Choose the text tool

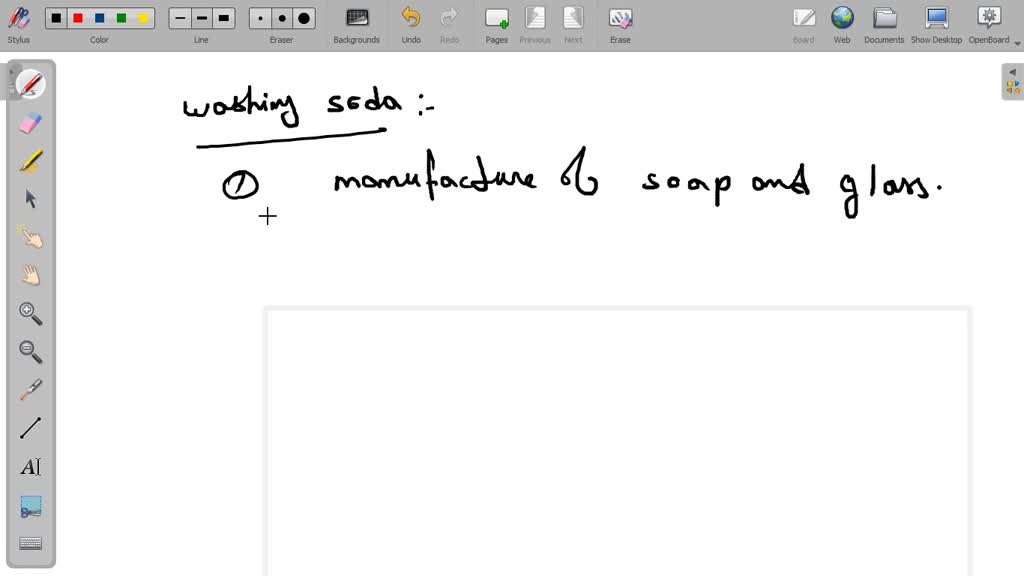[31, 467]
